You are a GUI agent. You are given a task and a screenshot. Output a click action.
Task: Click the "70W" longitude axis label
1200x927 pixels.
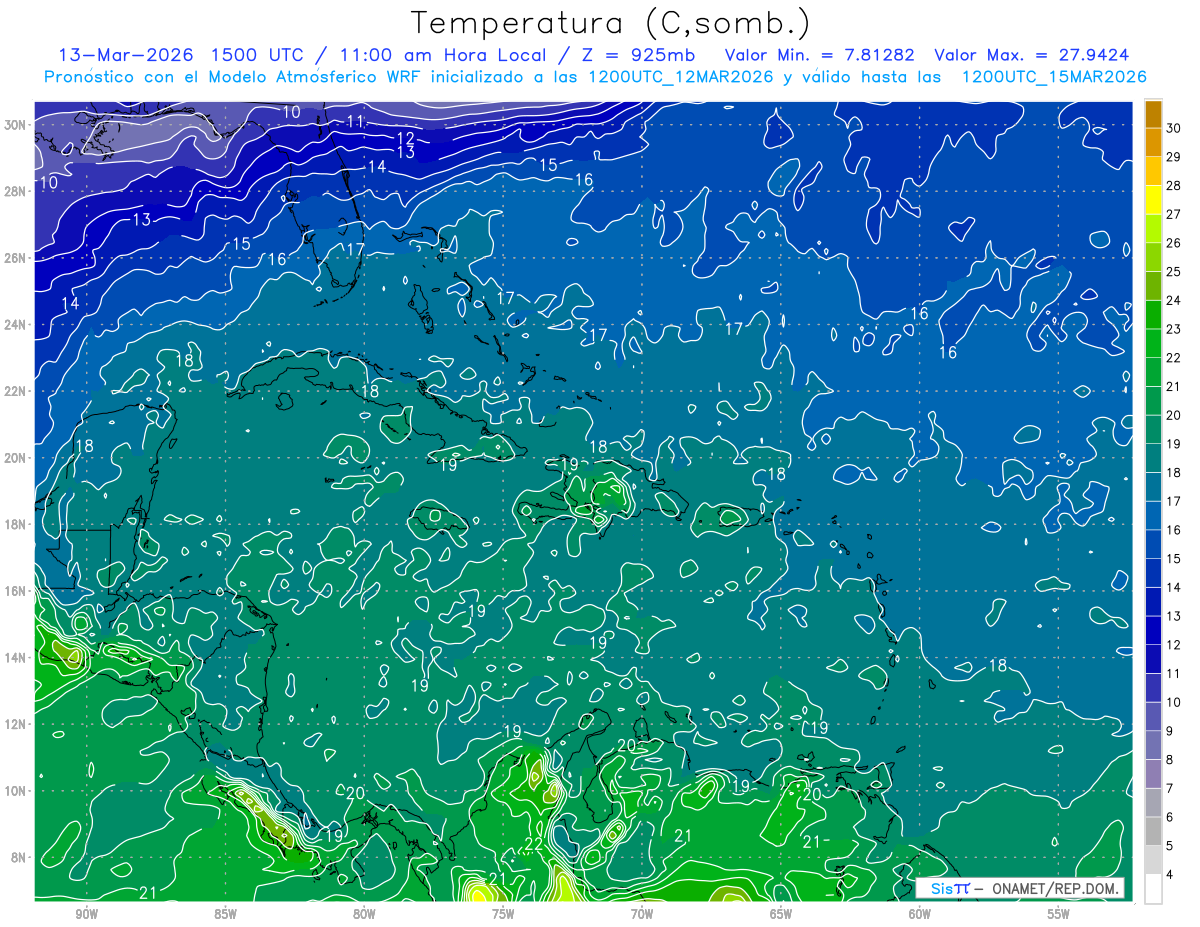[642, 915]
